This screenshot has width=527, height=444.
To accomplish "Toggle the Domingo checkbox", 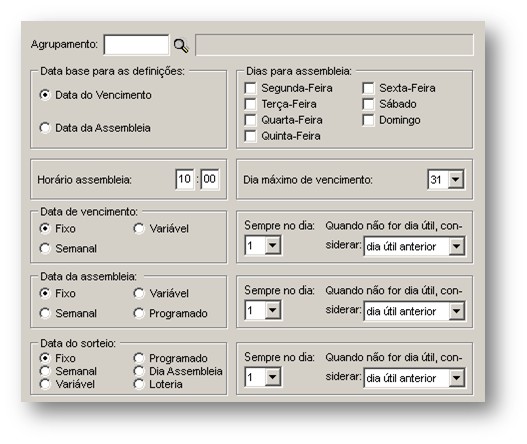I will click(368, 120).
